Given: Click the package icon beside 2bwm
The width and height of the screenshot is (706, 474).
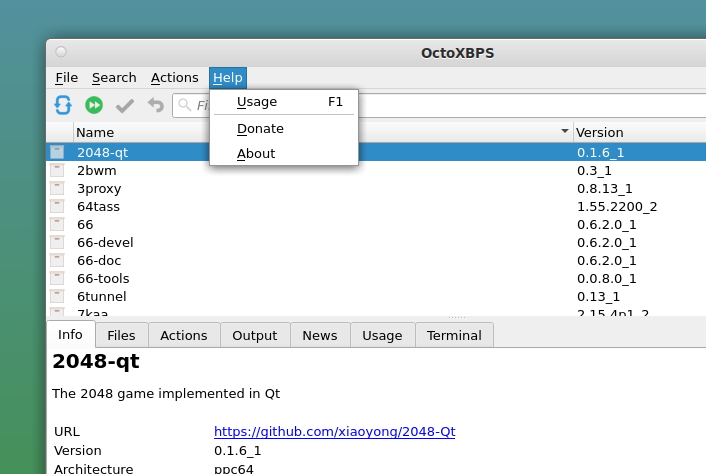Looking at the screenshot, I should tap(57, 170).
